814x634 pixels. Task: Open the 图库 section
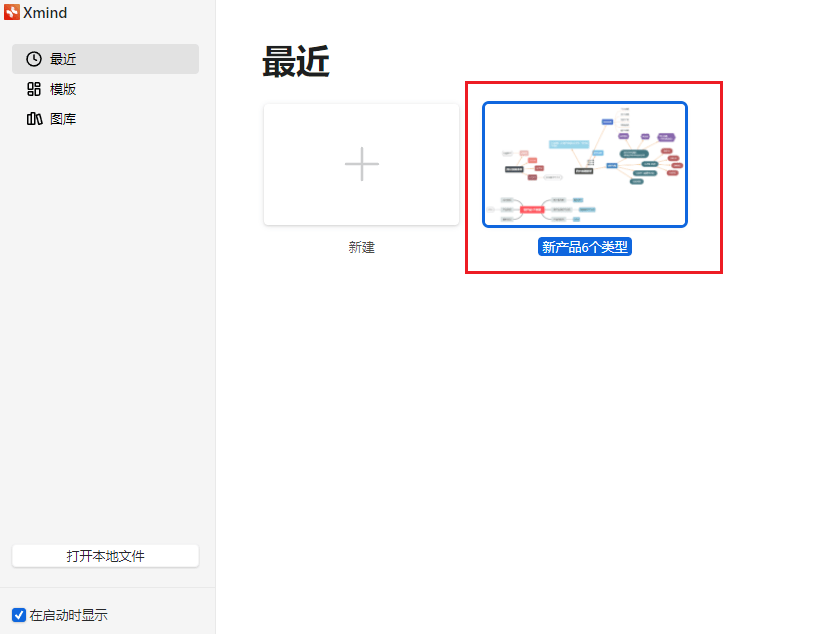(x=105, y=119)
